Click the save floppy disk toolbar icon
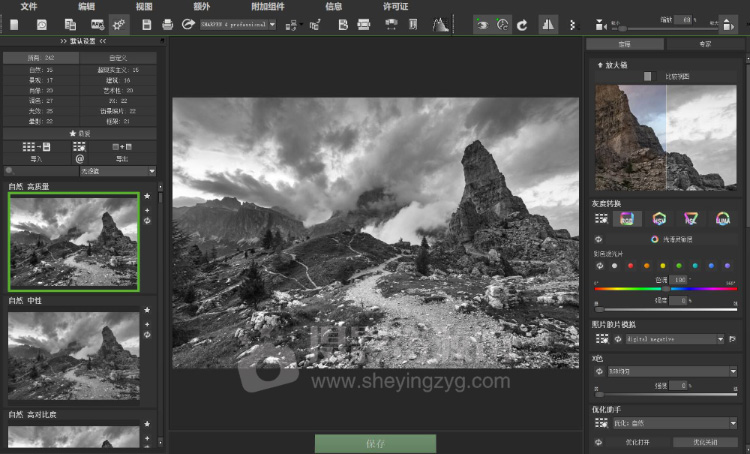The image size is (750, 454). [148, 23]
